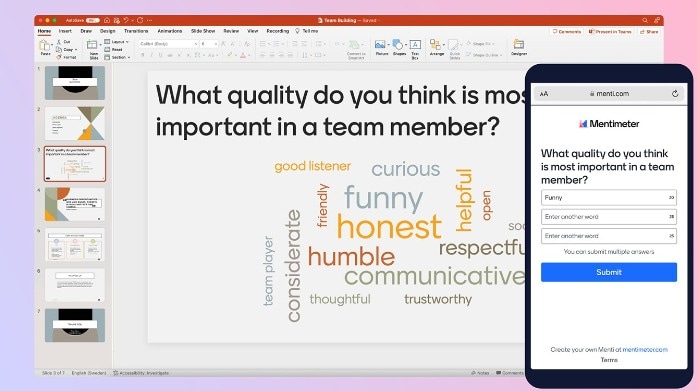Reload the menti.com page
The height and width of the screenshot is (391, 697).
675,94
